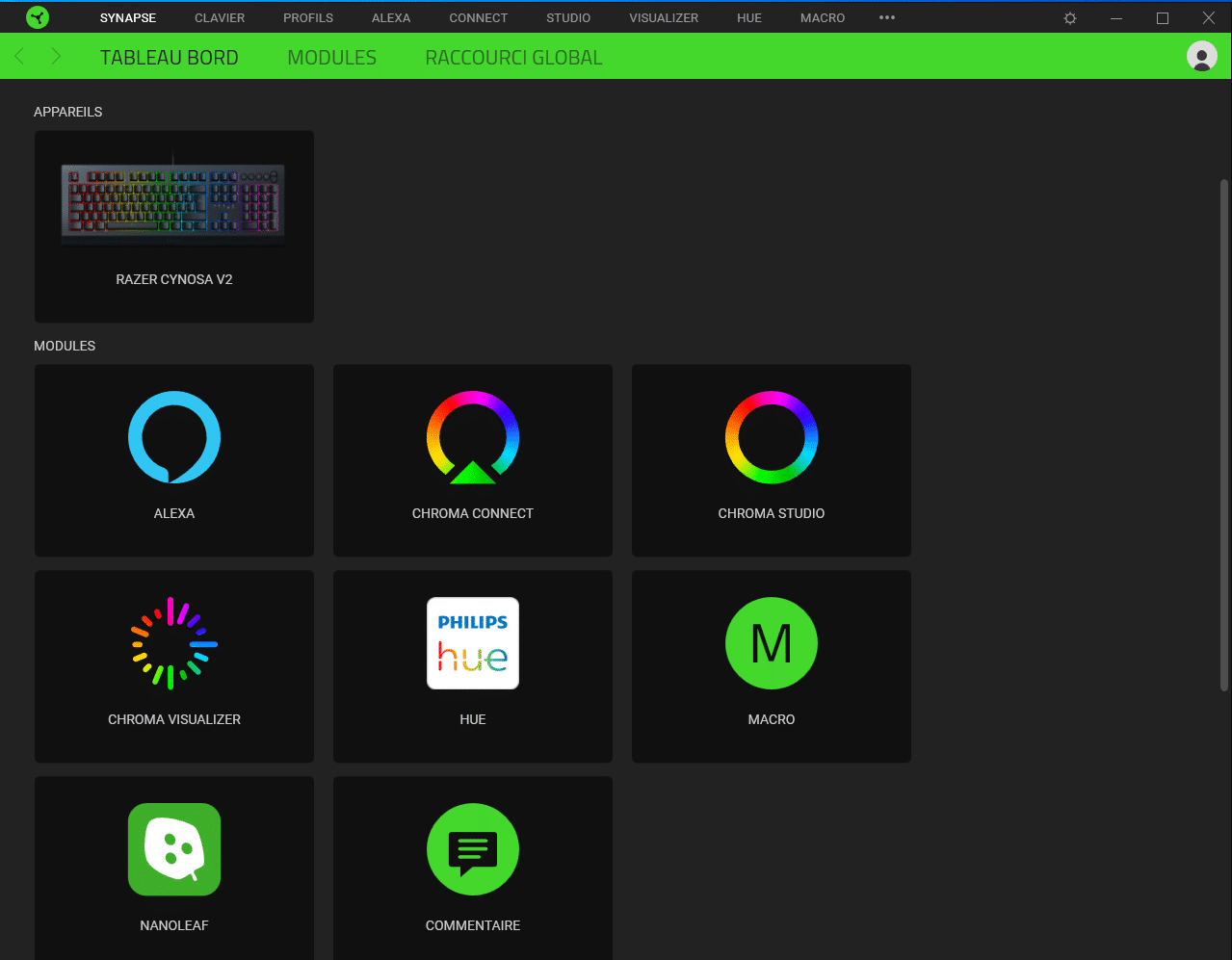Click the HUE card label
The image size is (1232, 960).
click(x=473, y=719)
